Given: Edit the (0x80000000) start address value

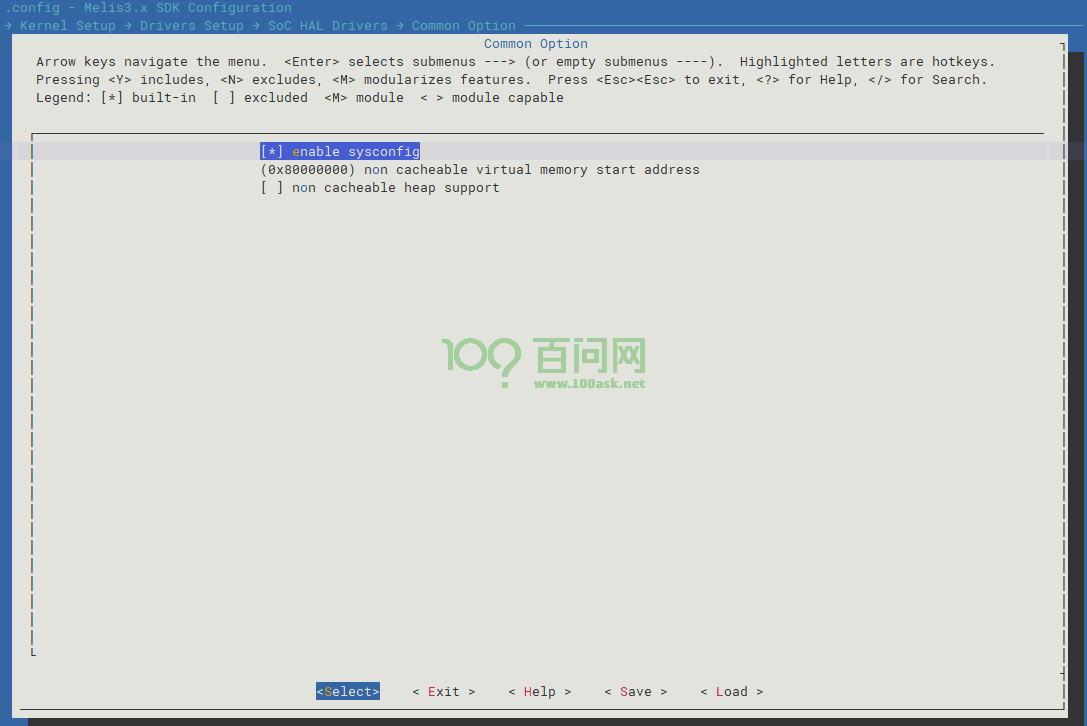Looking at the screenshot, I should [x=308, y=170].
